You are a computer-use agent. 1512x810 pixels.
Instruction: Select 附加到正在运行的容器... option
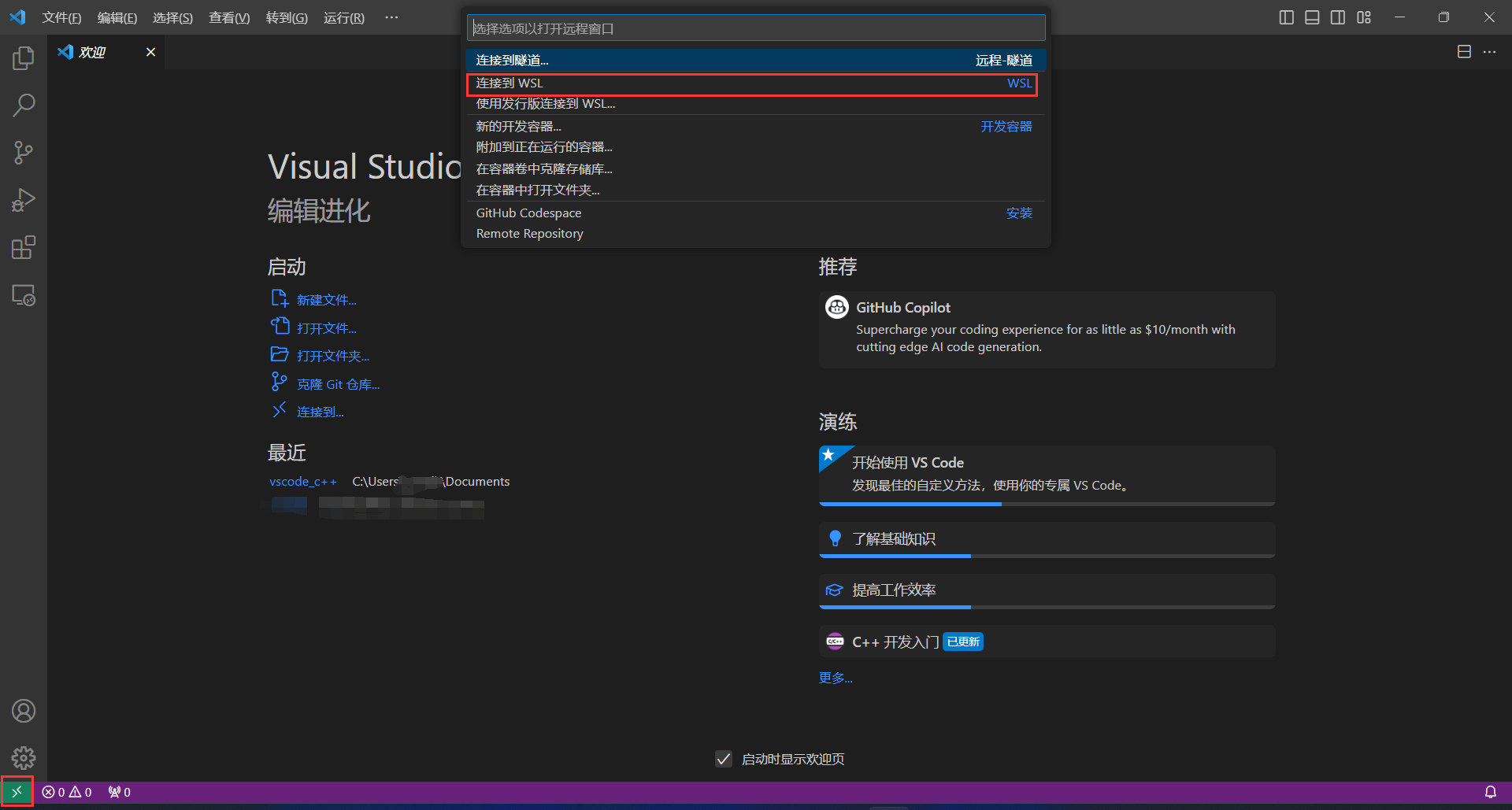click(756, 147)
